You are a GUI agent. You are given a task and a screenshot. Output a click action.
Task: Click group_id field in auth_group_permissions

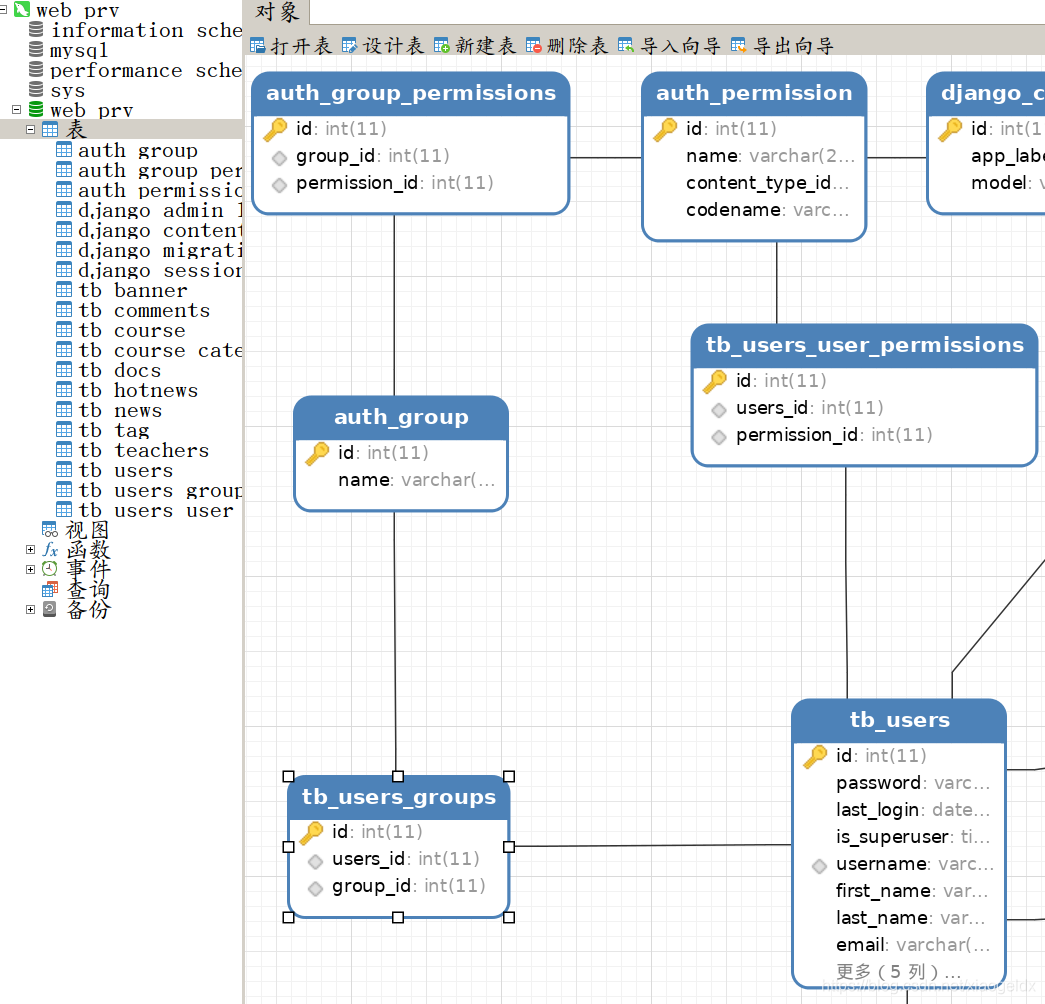[373, 156]
